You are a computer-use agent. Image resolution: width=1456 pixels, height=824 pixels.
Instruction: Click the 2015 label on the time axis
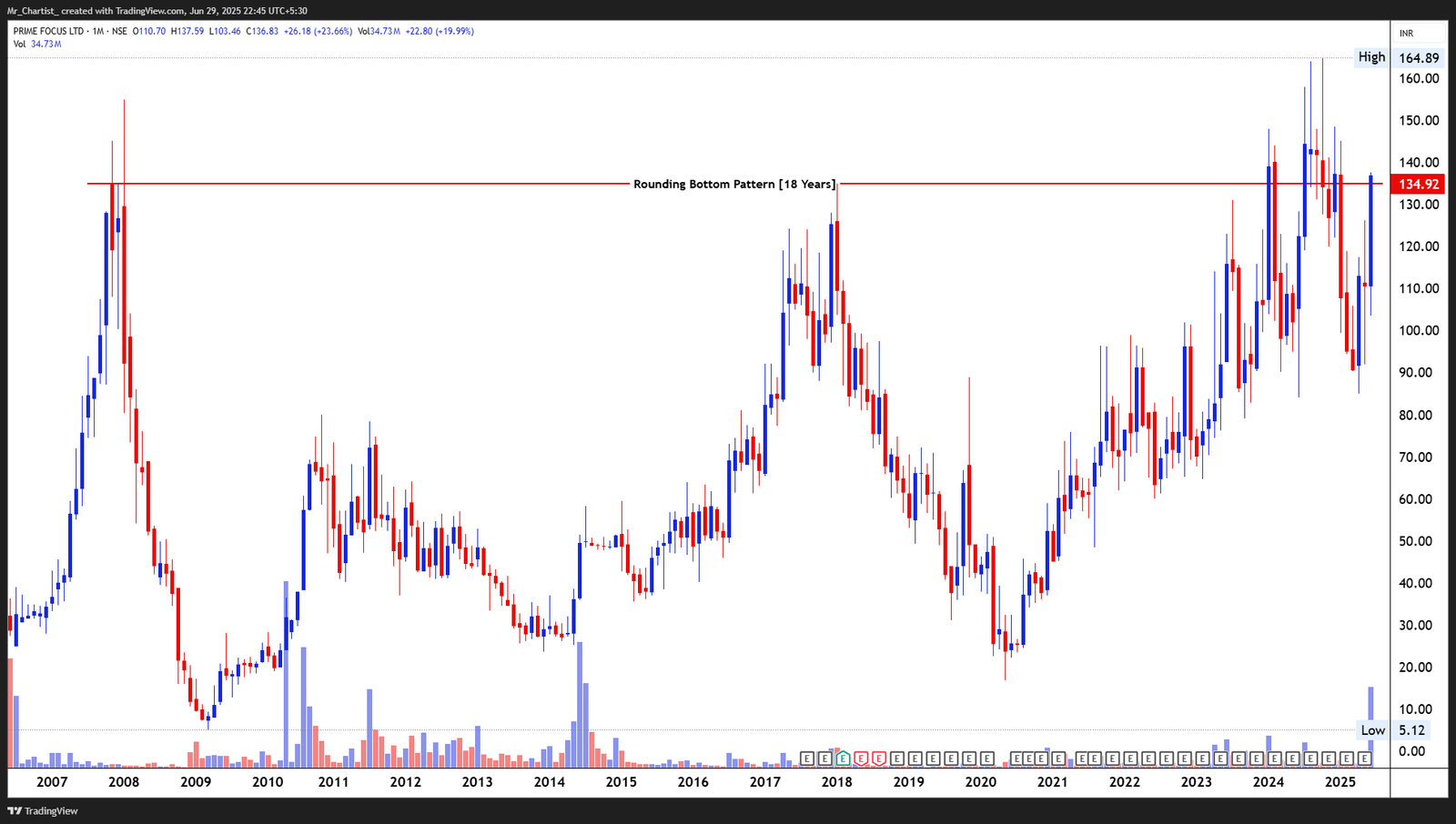click(x=621, y=780)
